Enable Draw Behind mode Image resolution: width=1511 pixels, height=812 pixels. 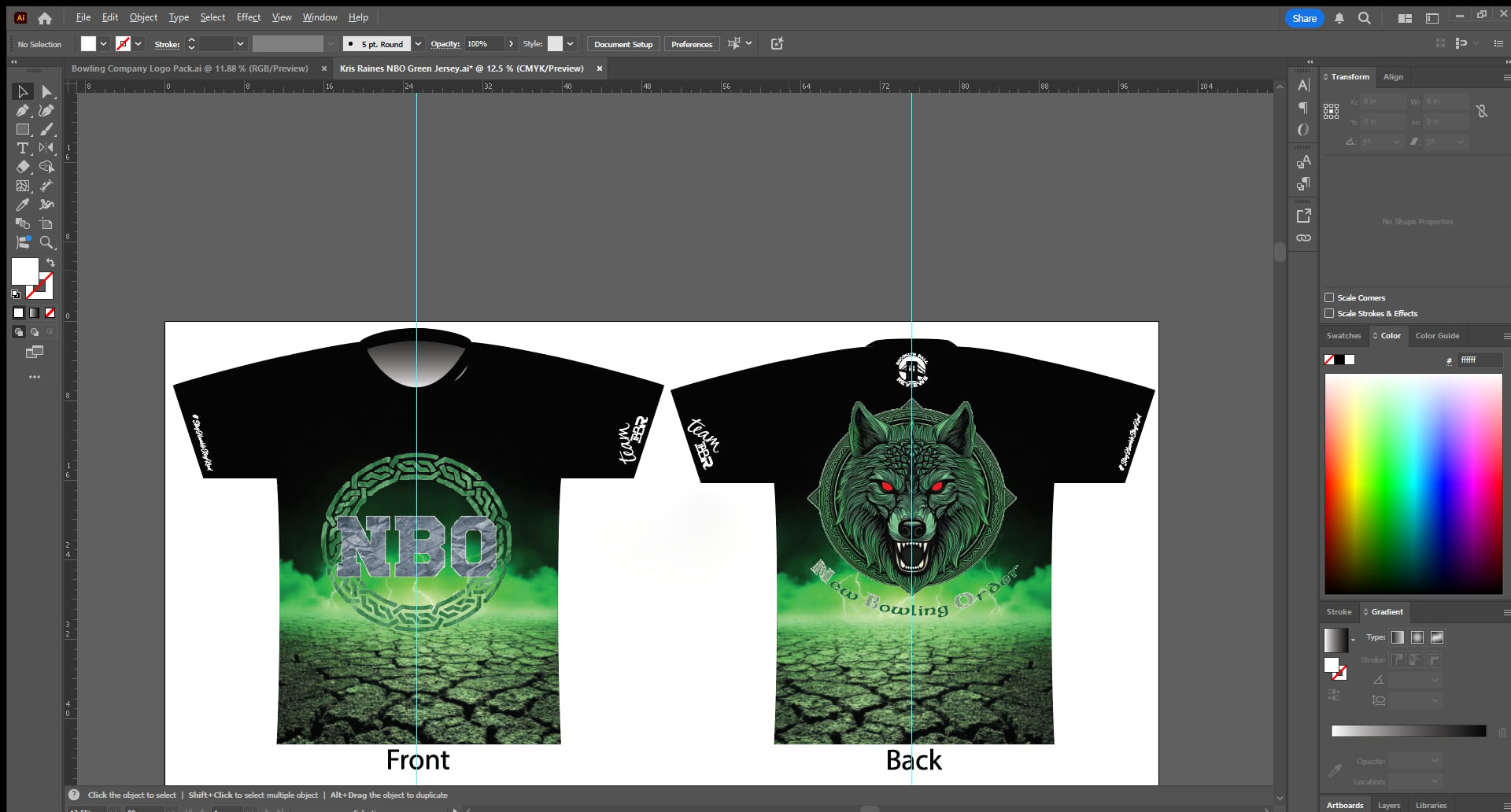(x=35, y=332)
